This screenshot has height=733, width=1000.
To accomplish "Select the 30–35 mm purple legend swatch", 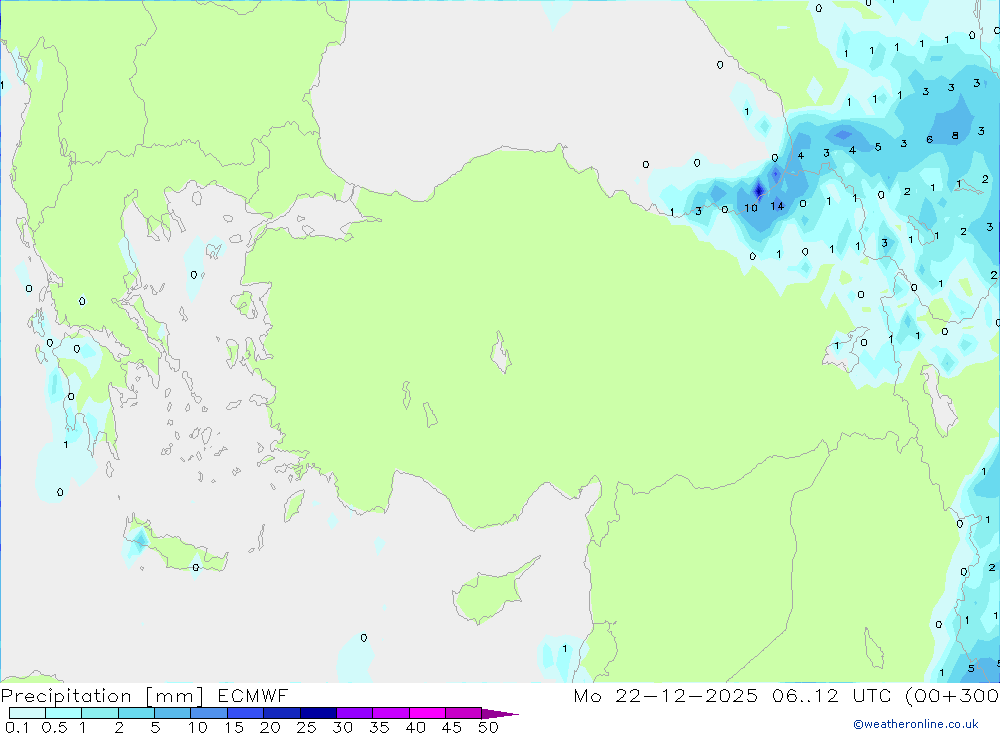I will (x=354, y=713).
